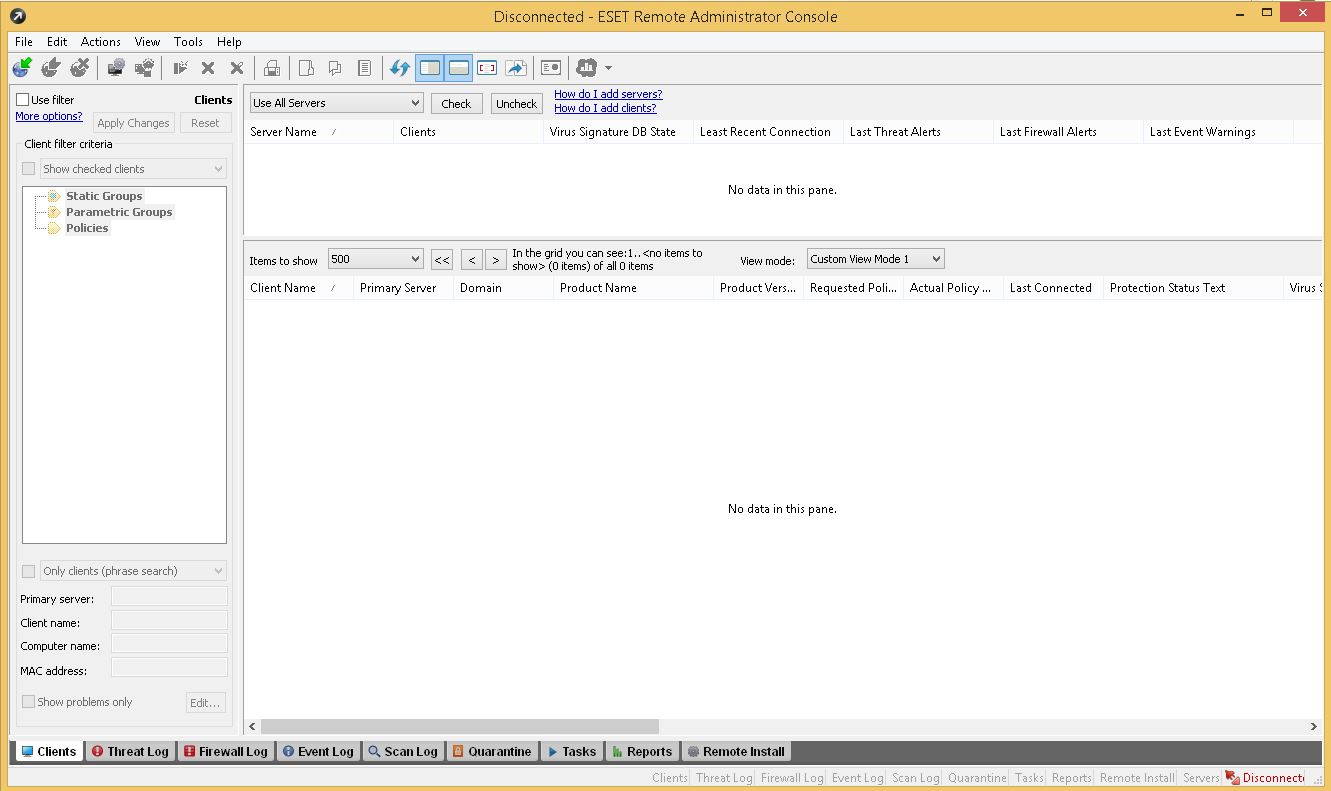This screenshot has width=1331, height=791.
Task: Click the More options link
Action: click(x=49, y=116)
